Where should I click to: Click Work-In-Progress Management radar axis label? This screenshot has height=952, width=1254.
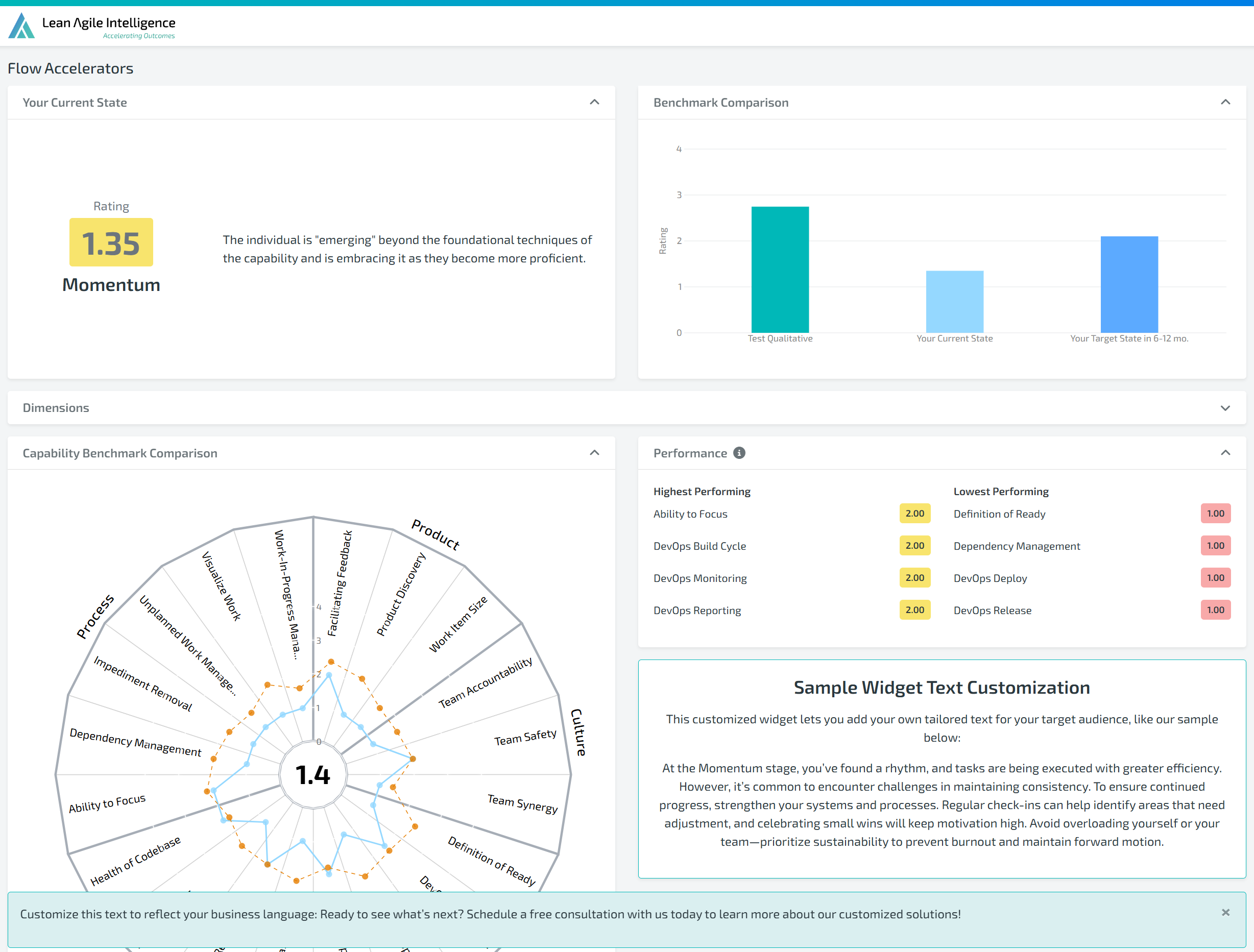(287, 595)
